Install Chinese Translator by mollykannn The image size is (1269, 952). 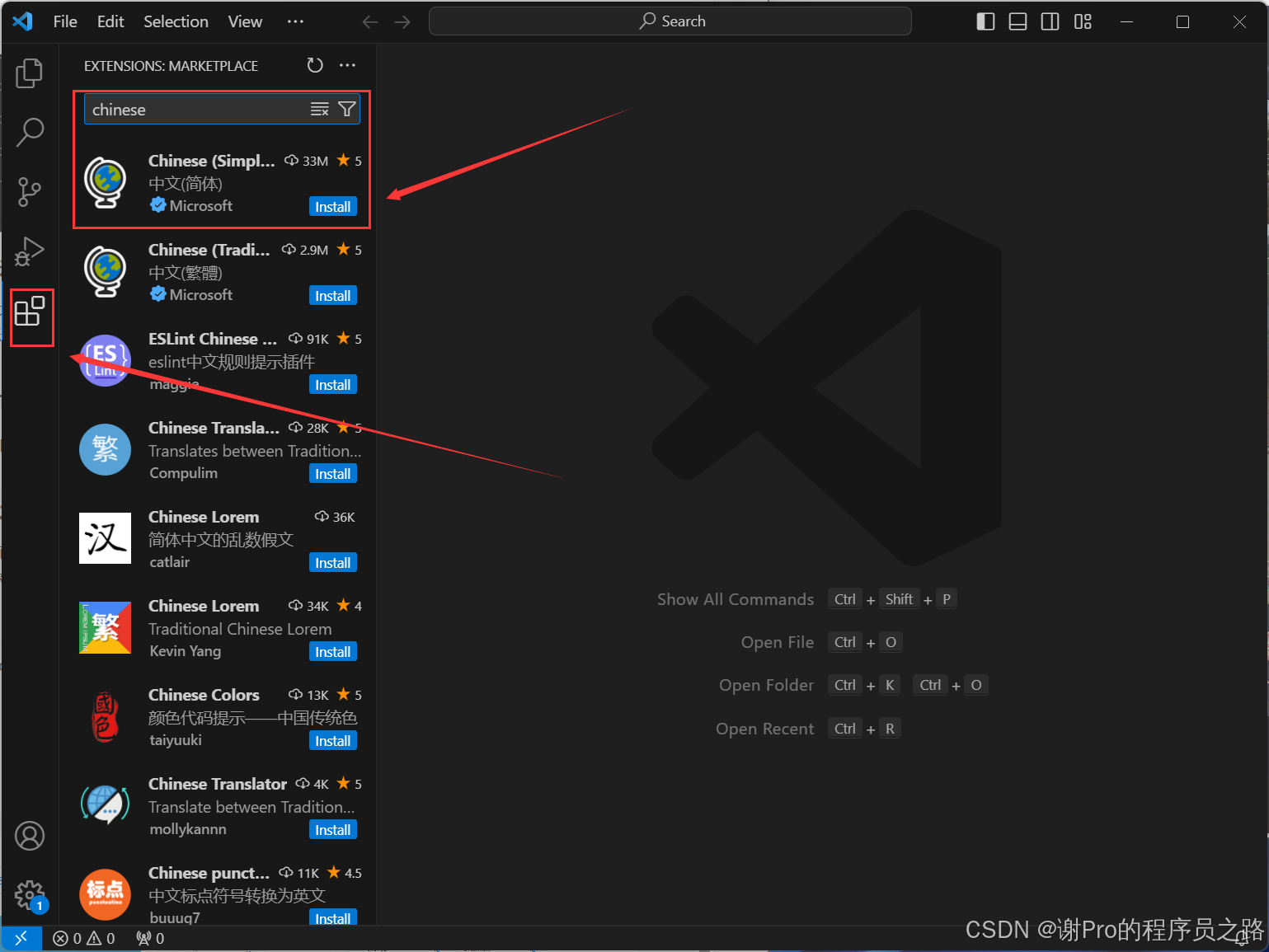pos(333,829)
